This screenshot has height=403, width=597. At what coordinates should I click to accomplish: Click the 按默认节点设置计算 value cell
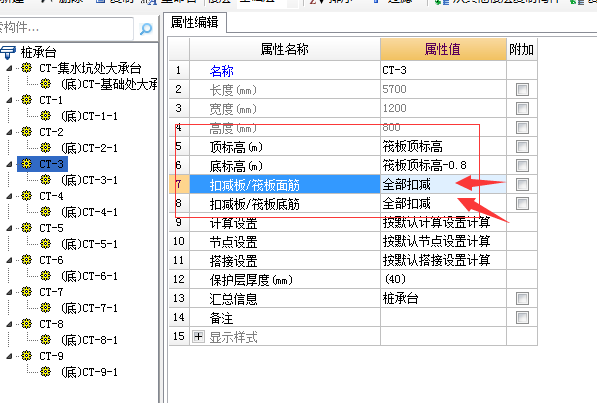point(443,241)
